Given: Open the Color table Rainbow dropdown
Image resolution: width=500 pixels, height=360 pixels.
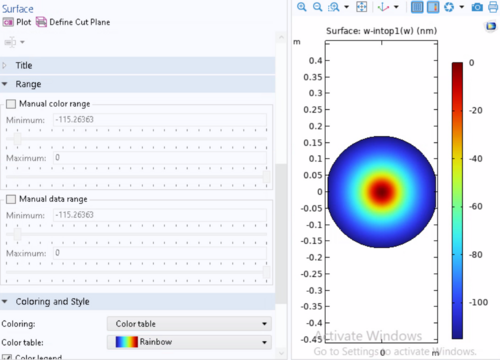Looking at the screenshot, I should click(x=189, y=342).
